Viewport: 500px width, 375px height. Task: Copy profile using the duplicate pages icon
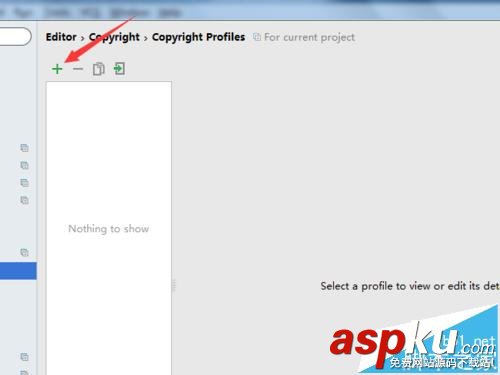pos(99,69)
